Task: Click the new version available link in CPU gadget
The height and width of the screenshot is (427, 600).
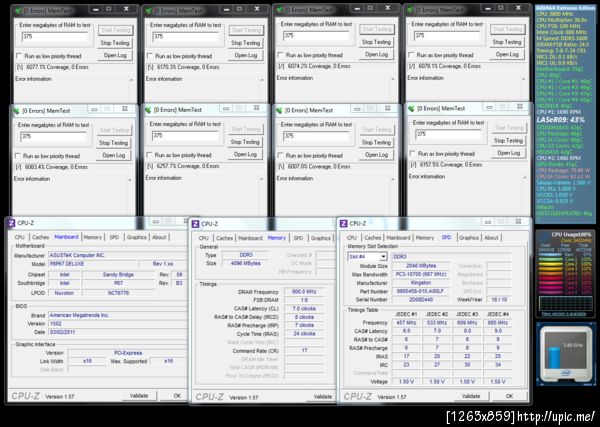Action: point(564,314)
